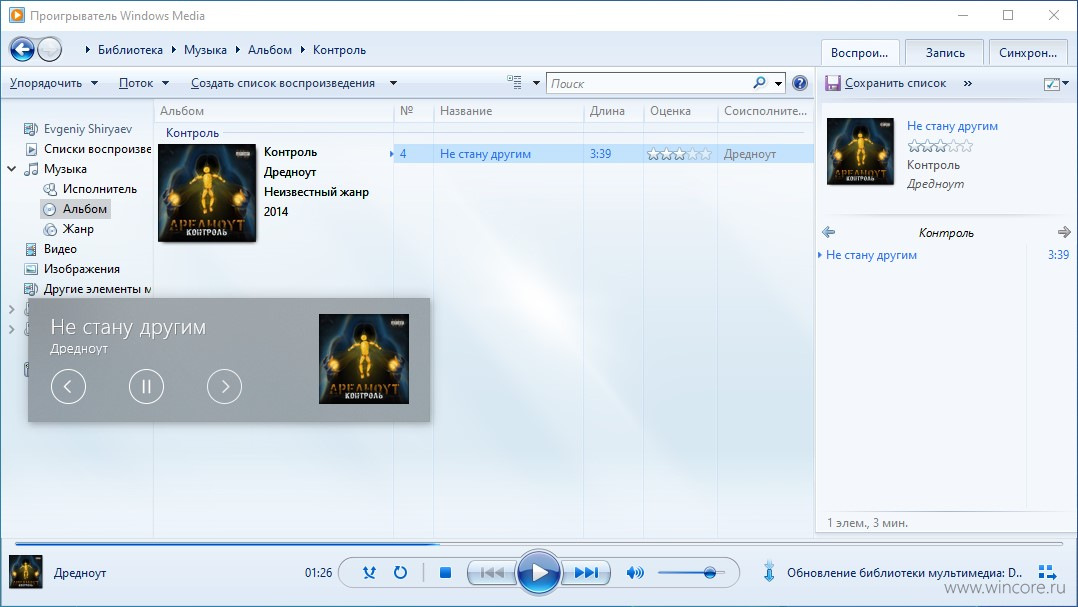Show more list pane commands chevron
The width and height of the screenshot is (1078, 607).
point(967,83)
